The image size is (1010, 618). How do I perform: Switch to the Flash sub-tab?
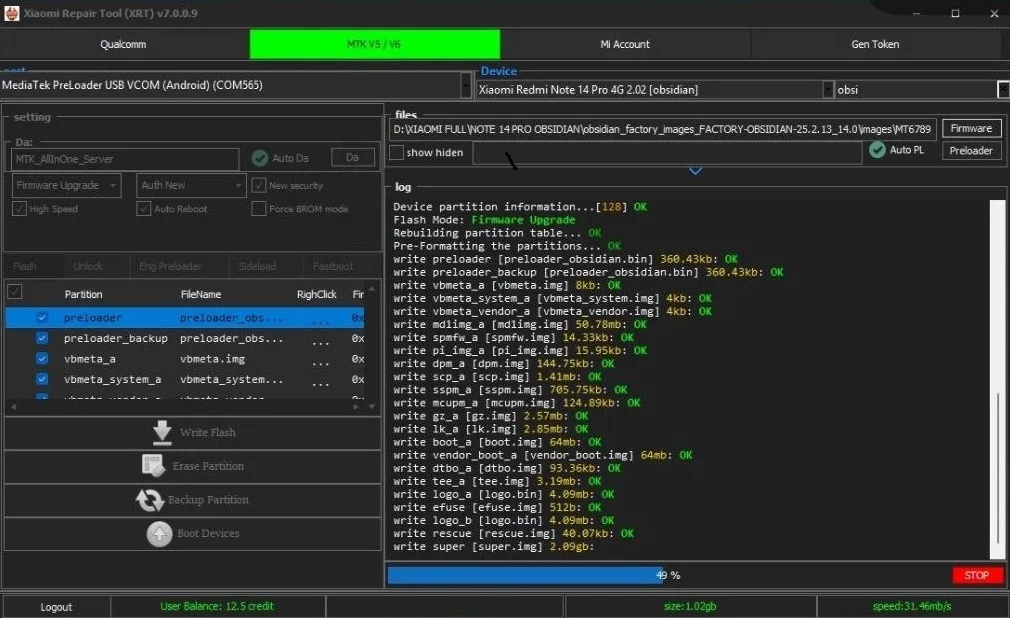tap(25, 266)
